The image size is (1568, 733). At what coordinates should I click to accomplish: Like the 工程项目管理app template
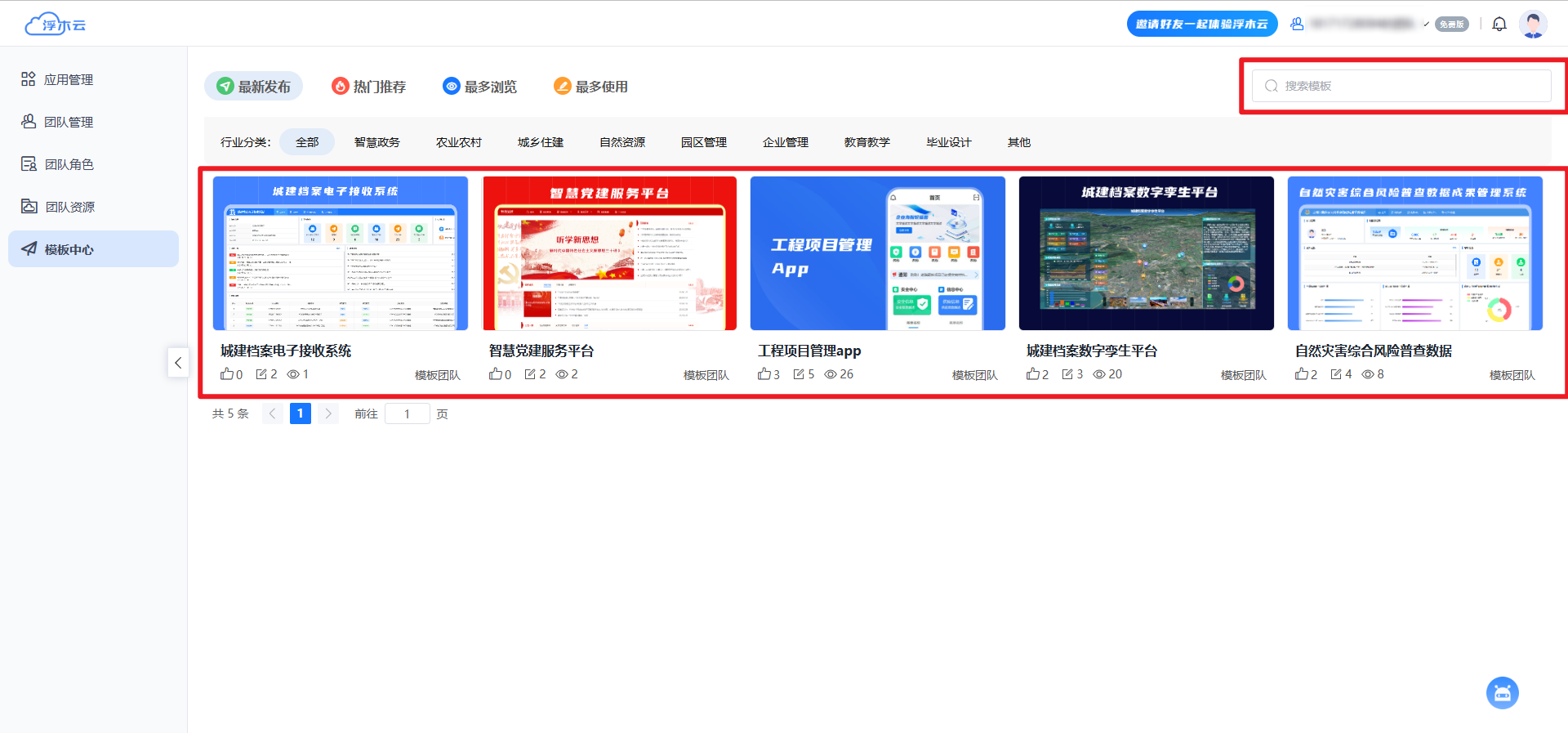[x=764, y=374]
